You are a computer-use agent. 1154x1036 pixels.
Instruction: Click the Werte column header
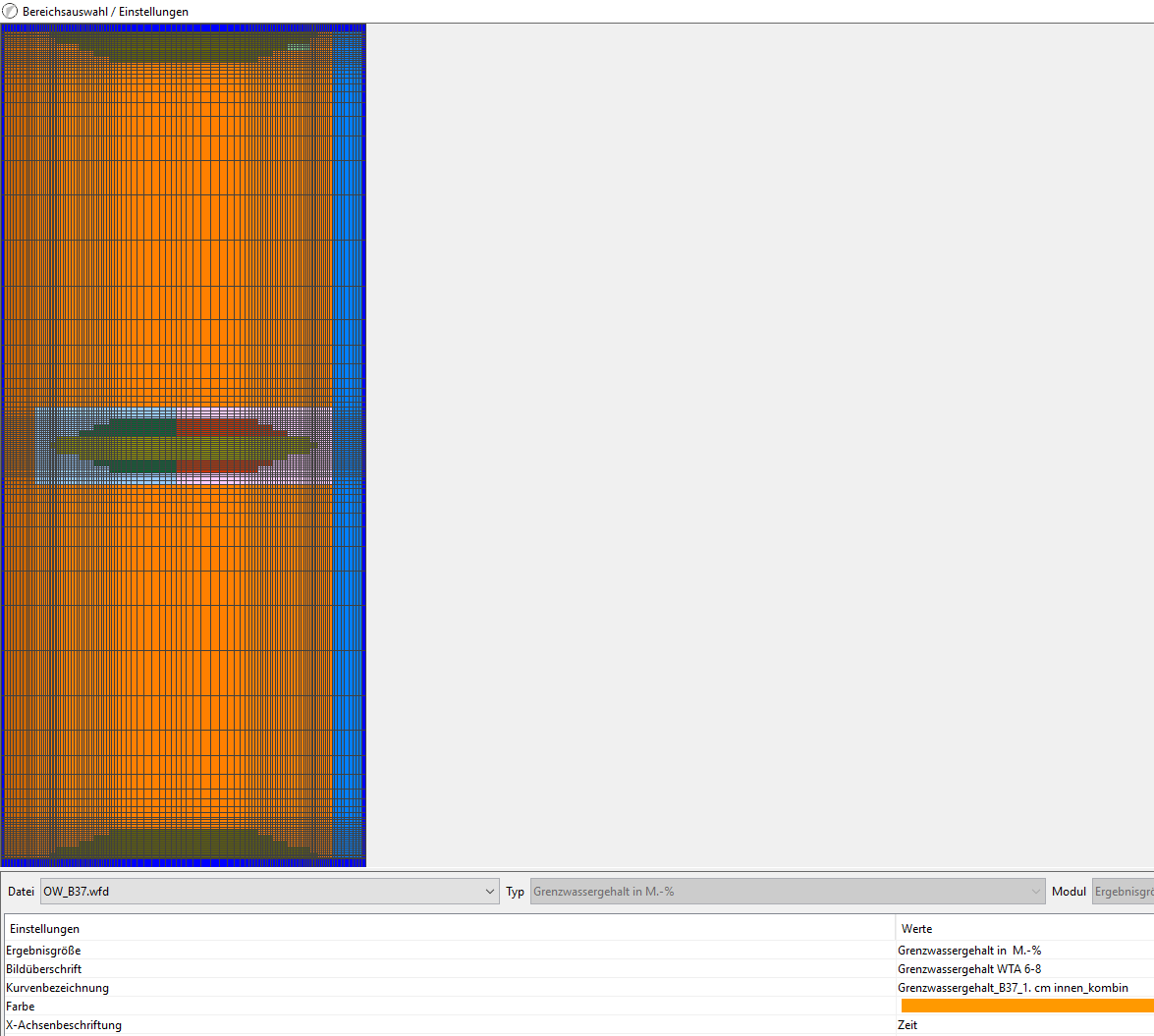(x=917, y=929)
